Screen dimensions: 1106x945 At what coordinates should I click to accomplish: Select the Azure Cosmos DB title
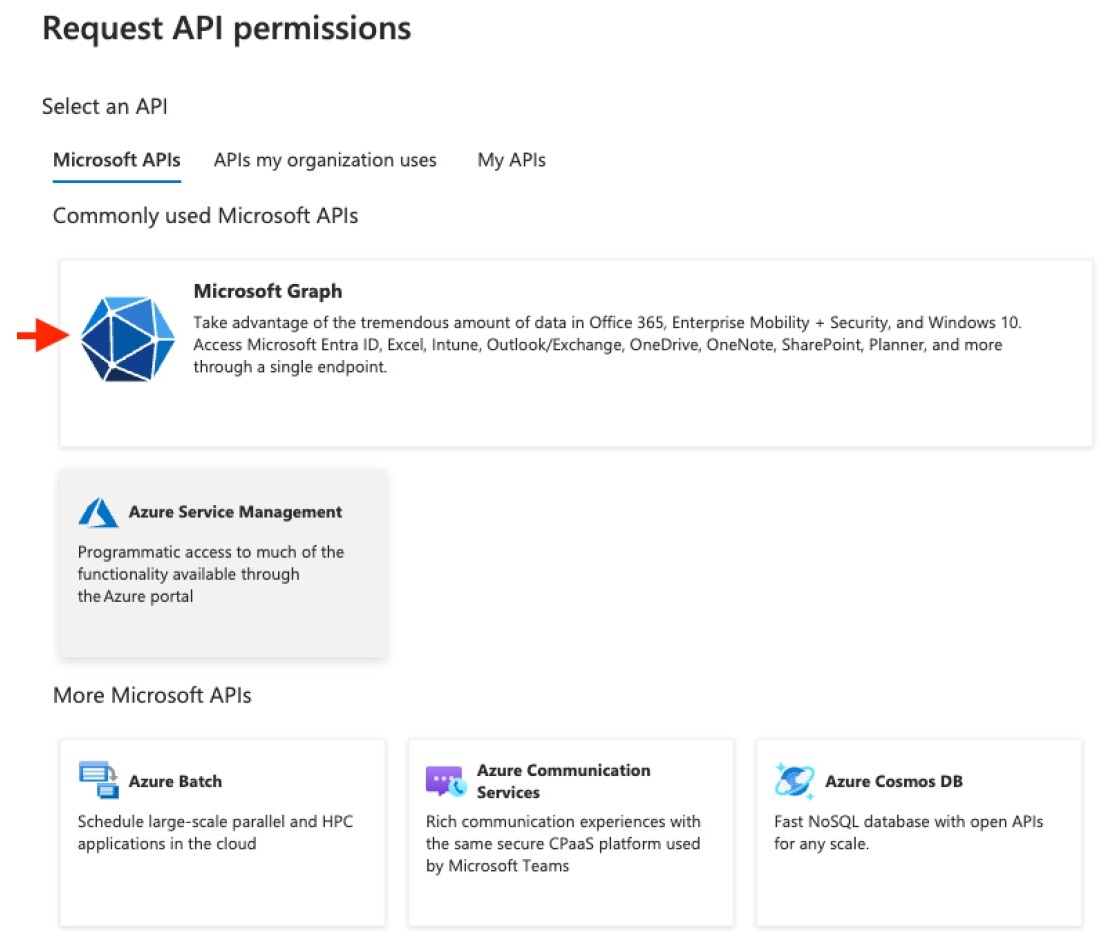click(x=894, y=781)
